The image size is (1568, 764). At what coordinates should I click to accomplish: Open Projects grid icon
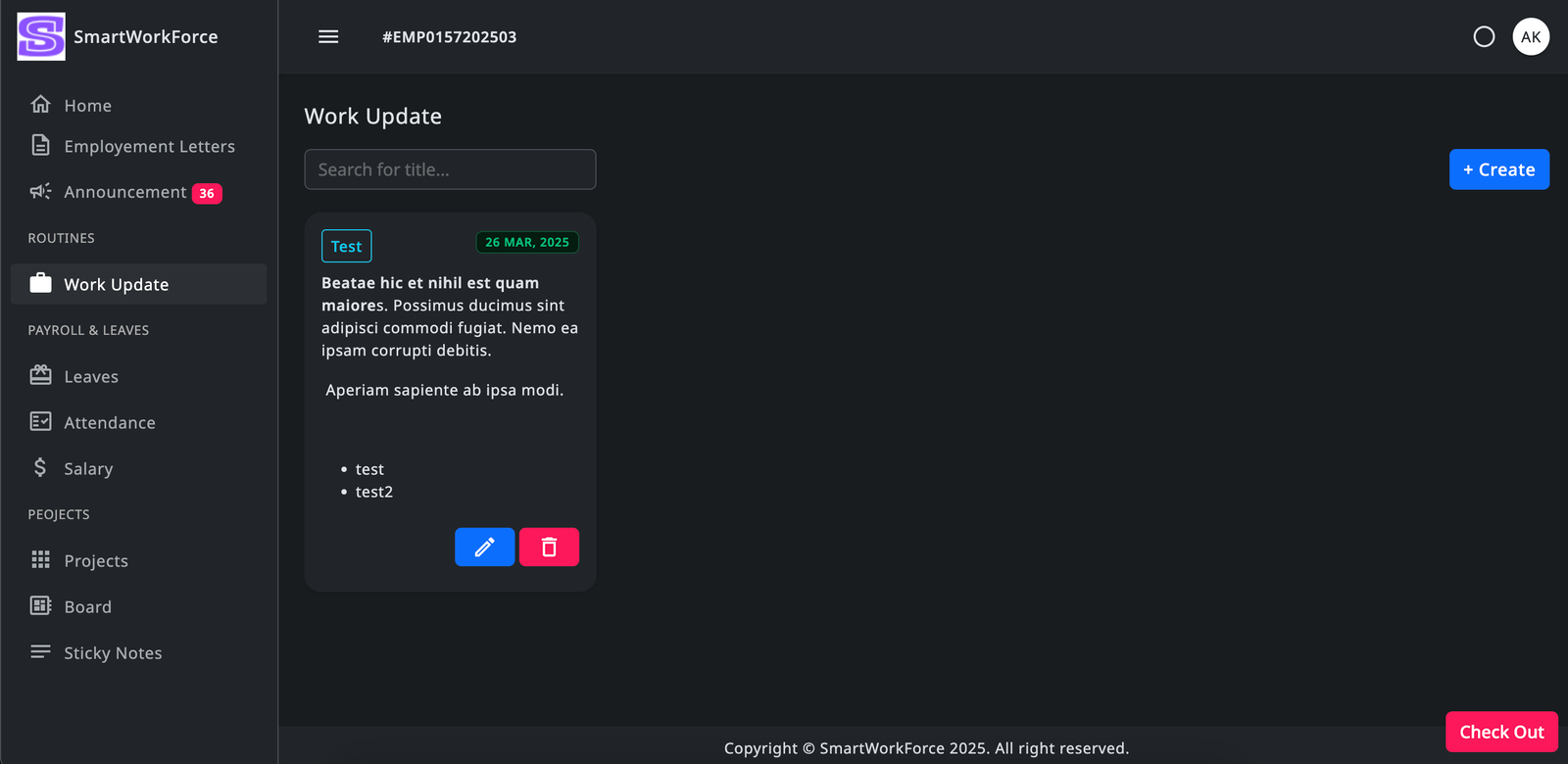click(x=40, y=560)
